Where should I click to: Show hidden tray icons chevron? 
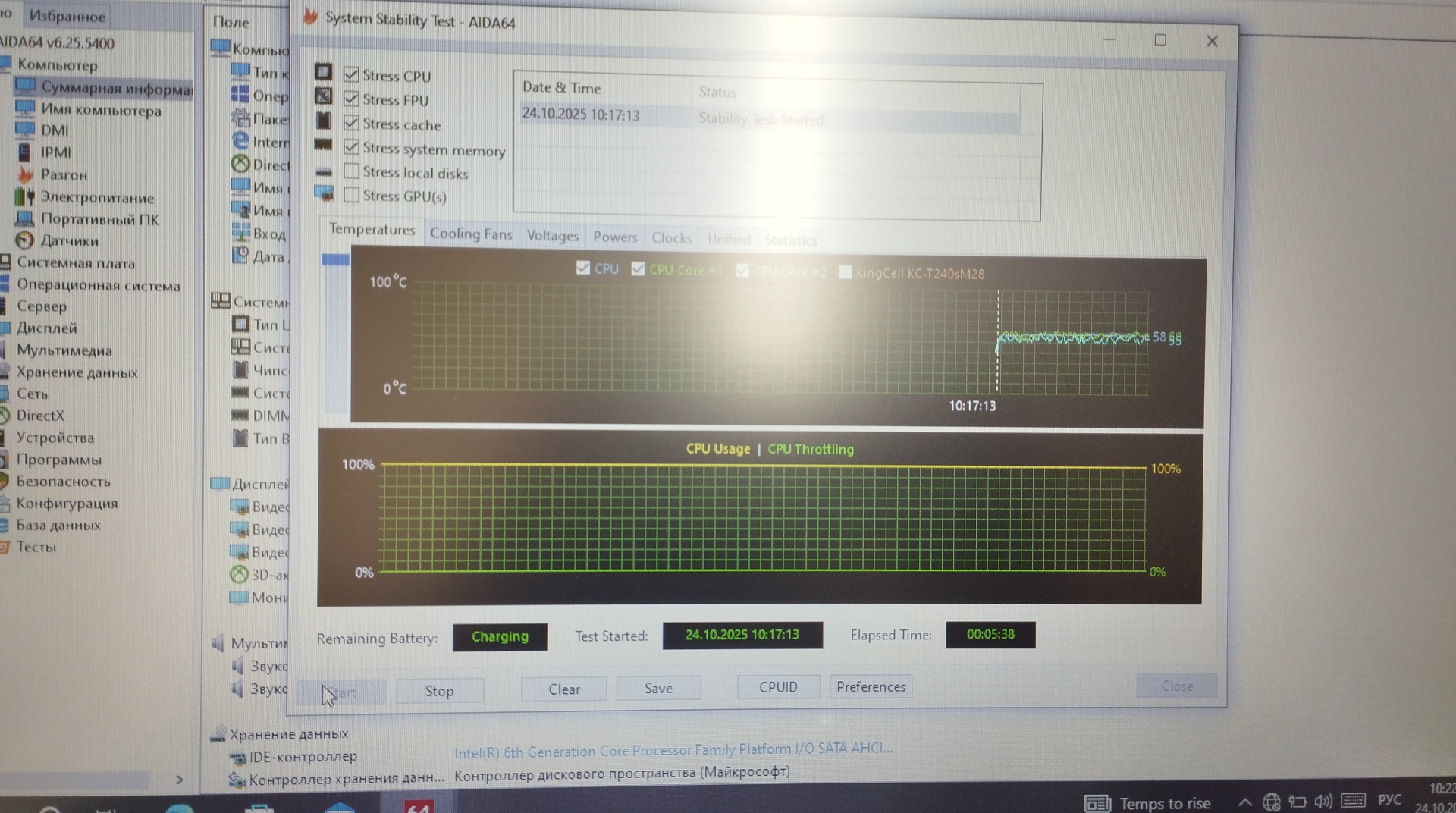[1244, 802]
